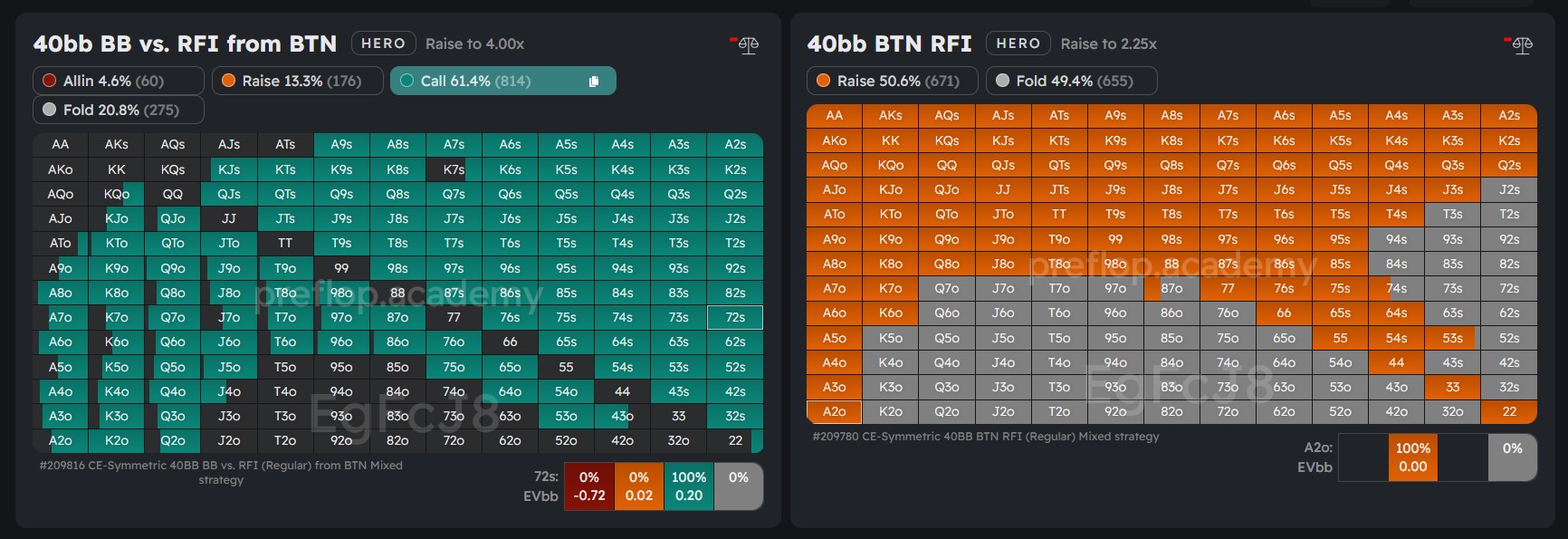The image size is (1568, 539).
Task: Click the KK cell in left range grid
Action: [117, 169]
